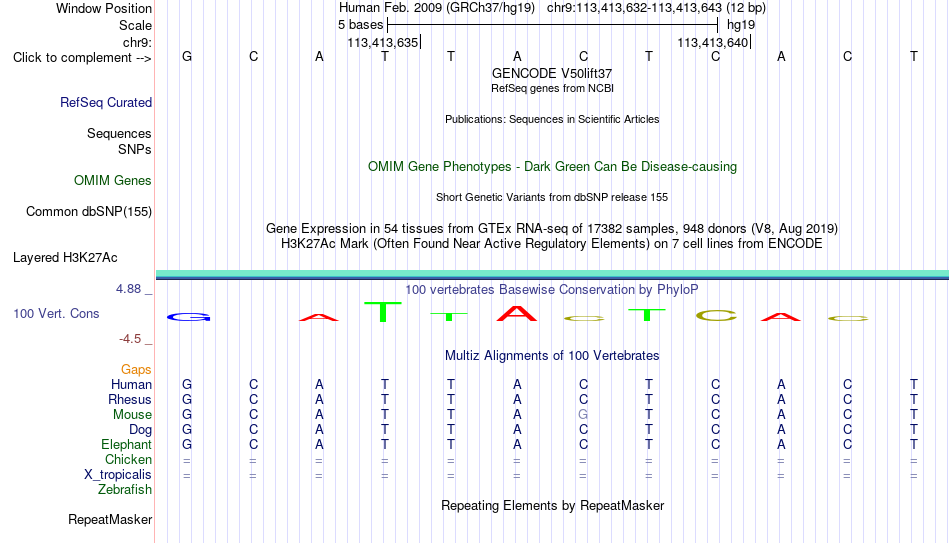Click the RepeatMasker track label
Screen dimensions: 950x543
coord(110,519)
